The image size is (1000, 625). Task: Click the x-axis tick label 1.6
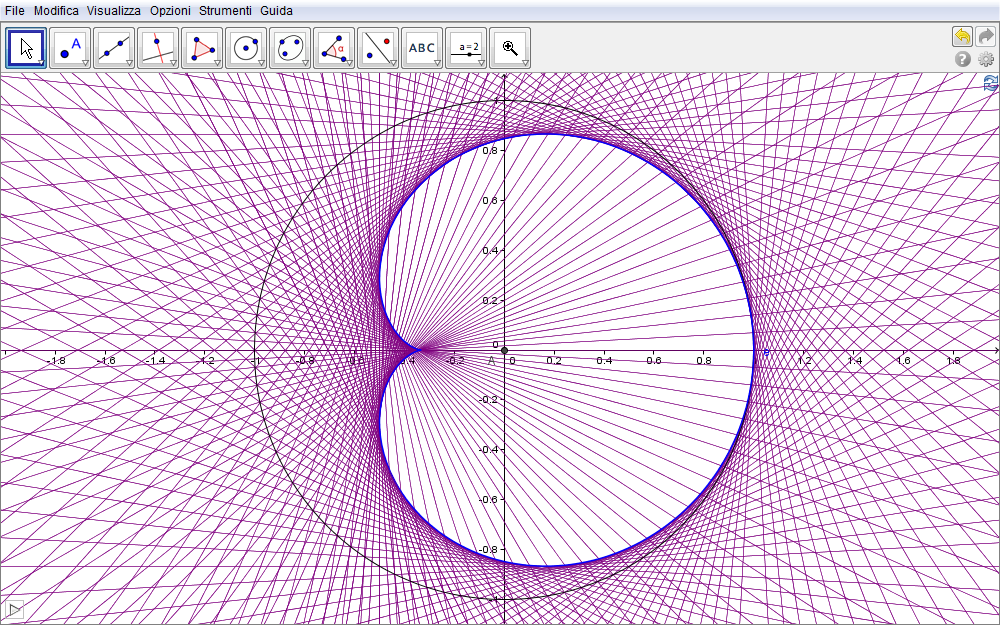[x=904, y=361]
